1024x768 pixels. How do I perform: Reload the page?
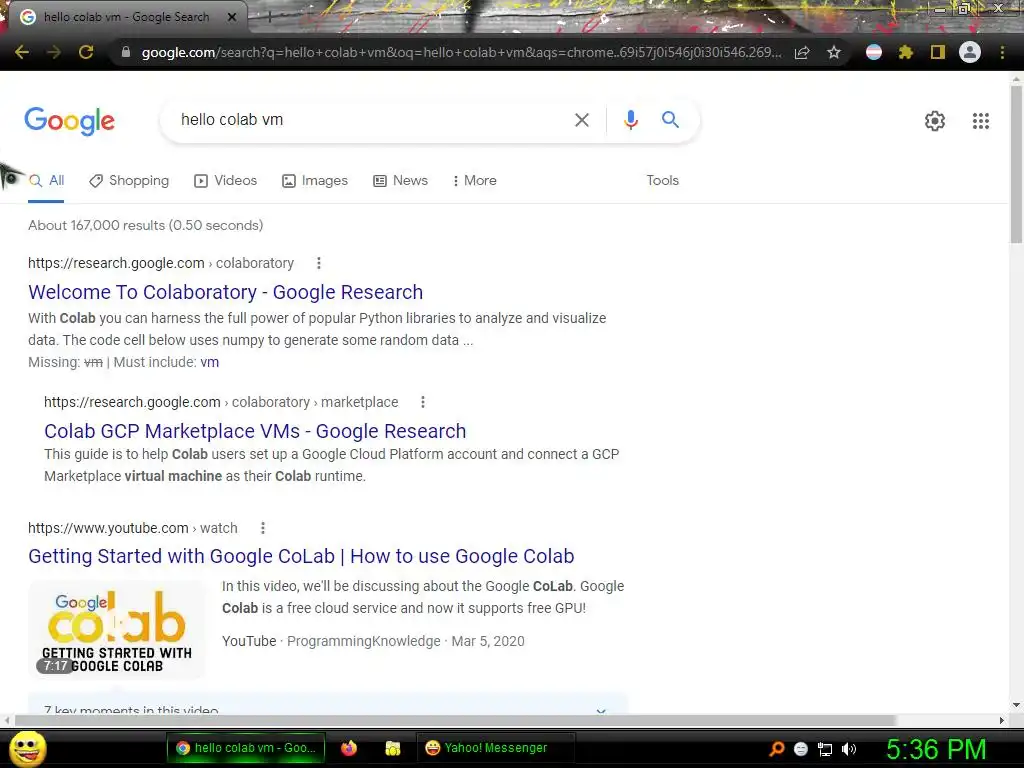pyautogui.click(x=86, y=52)
